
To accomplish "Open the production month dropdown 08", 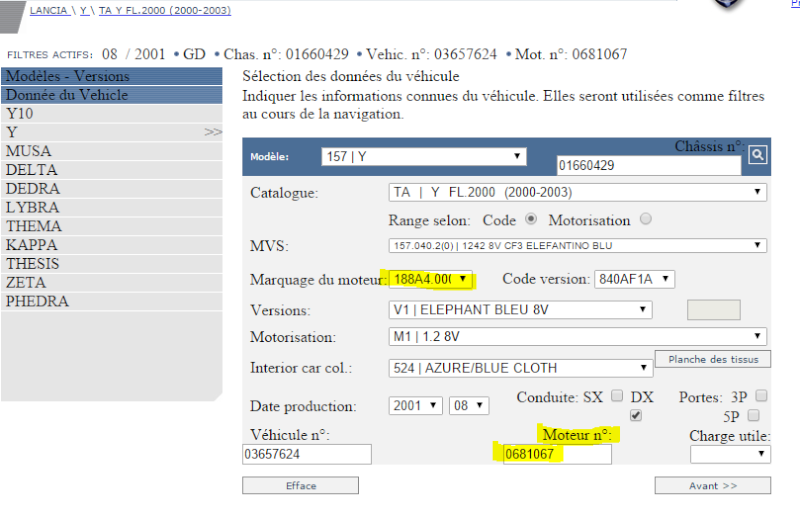I will 469,406.
